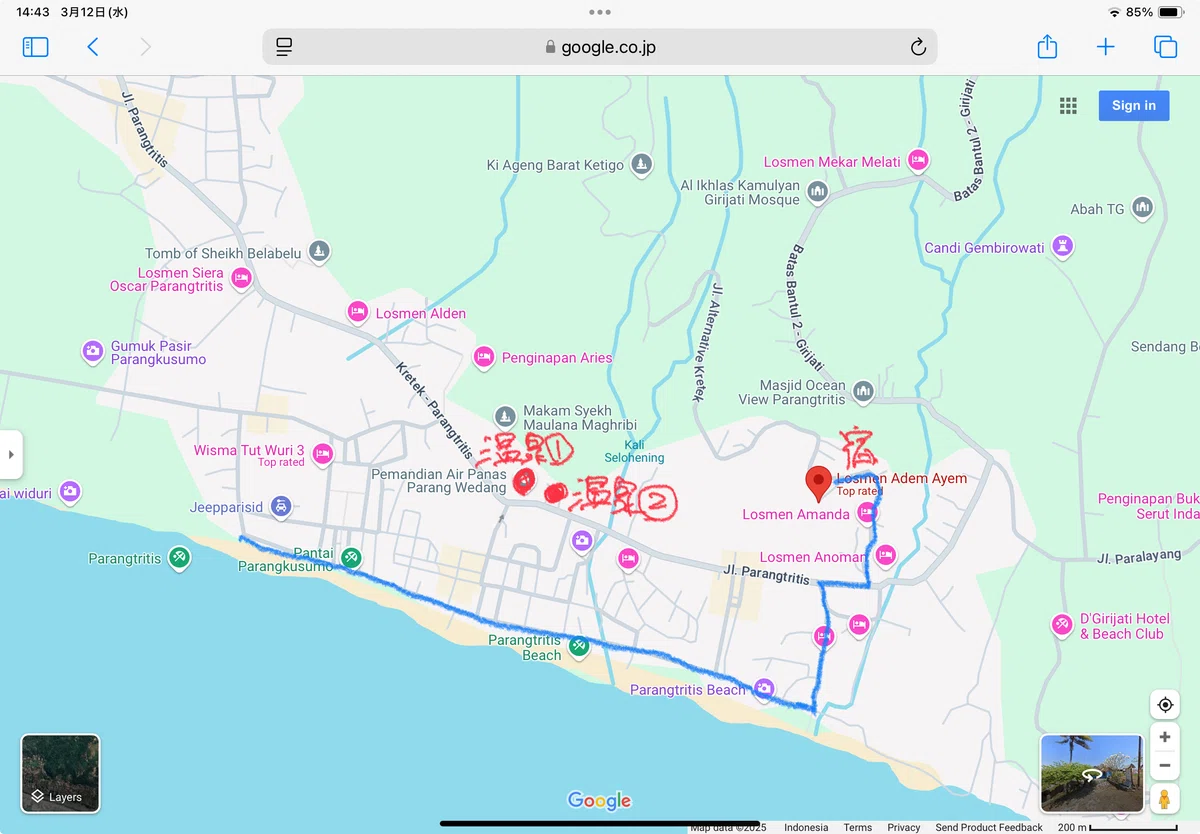1200x834 pixels.
Task: Select Losmen Siera Oscar Parangtritis marker
Action: (241, 279)
